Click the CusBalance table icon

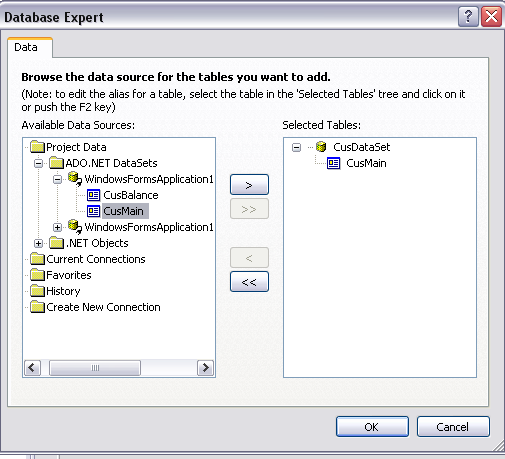point(93,195)
